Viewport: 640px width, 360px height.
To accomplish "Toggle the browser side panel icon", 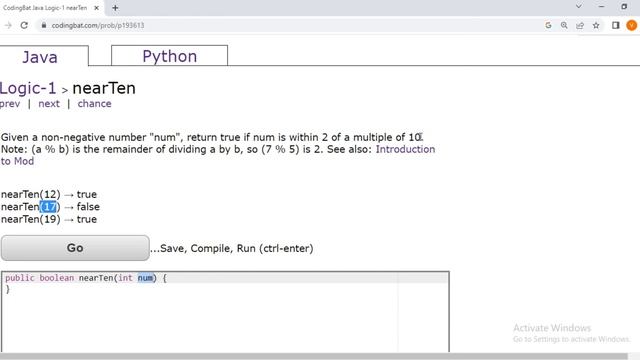I will (616, 25).
